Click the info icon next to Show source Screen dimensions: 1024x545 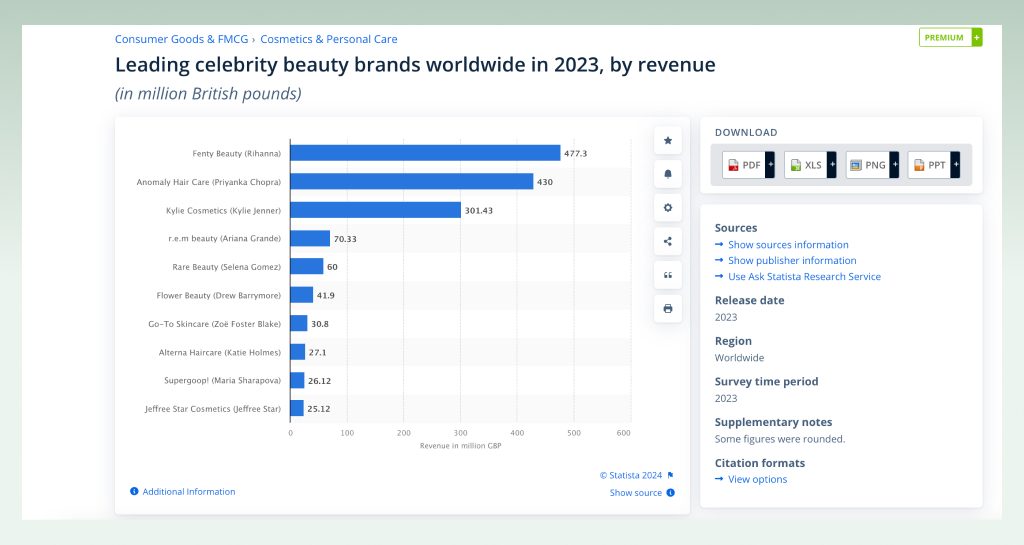click(670, 493)
